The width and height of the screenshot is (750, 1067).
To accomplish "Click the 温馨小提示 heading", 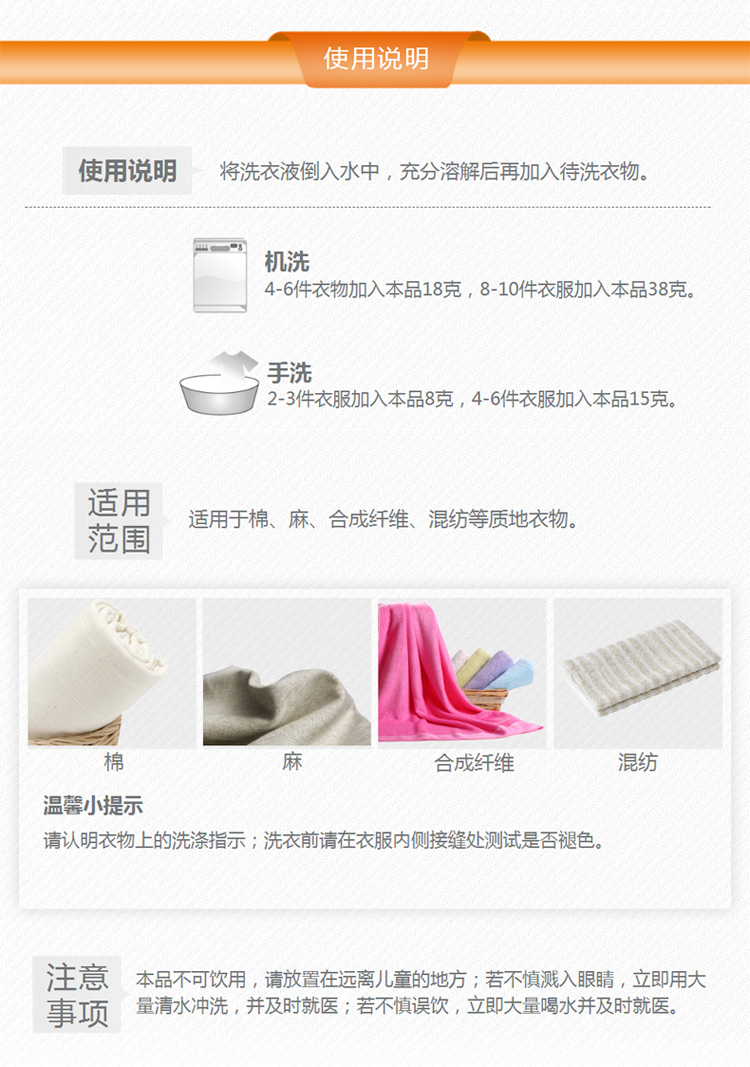I will click(x=93, y=806).
